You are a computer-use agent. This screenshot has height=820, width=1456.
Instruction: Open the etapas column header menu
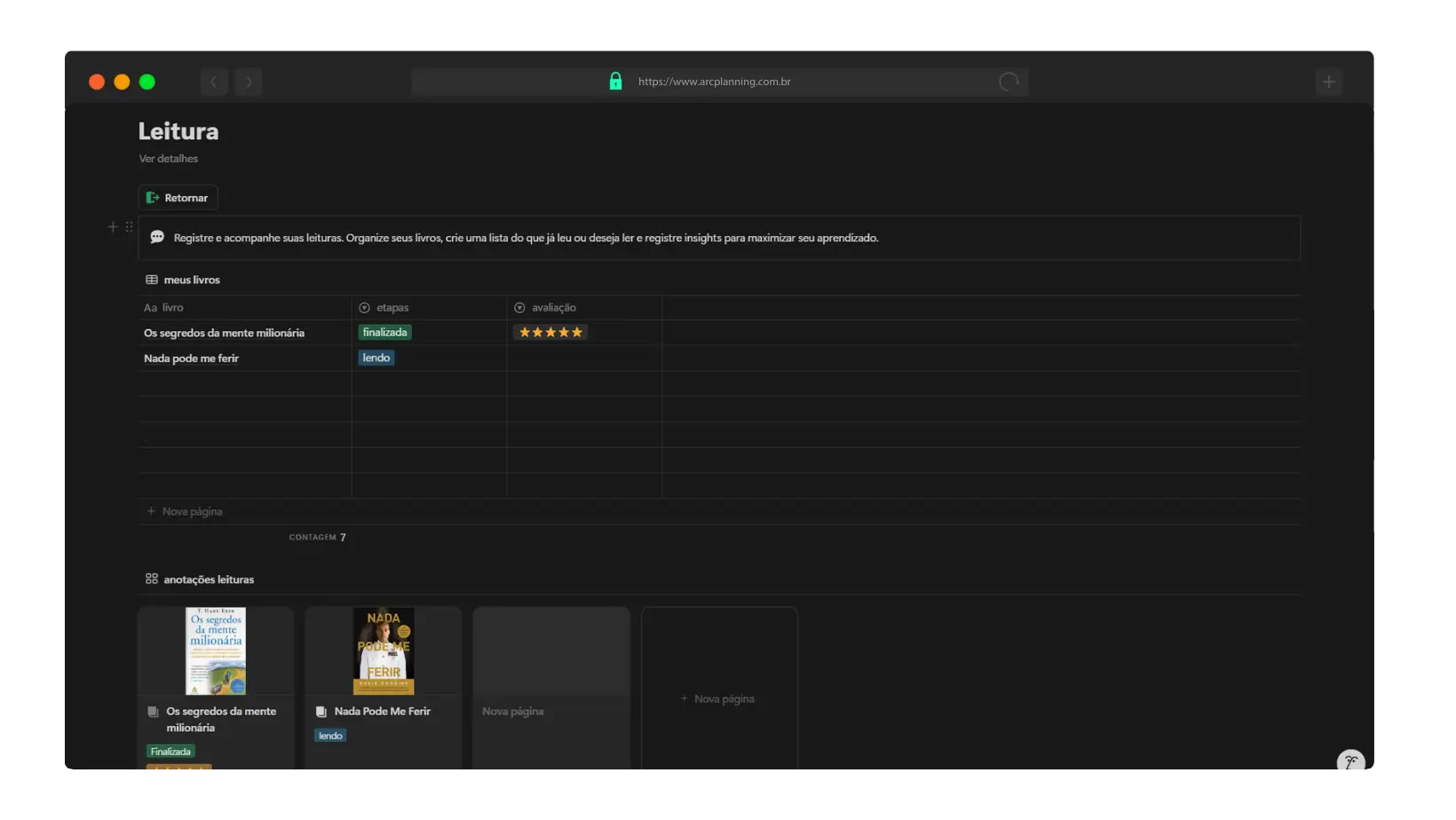pyautogui.click(x=392, y=308)
